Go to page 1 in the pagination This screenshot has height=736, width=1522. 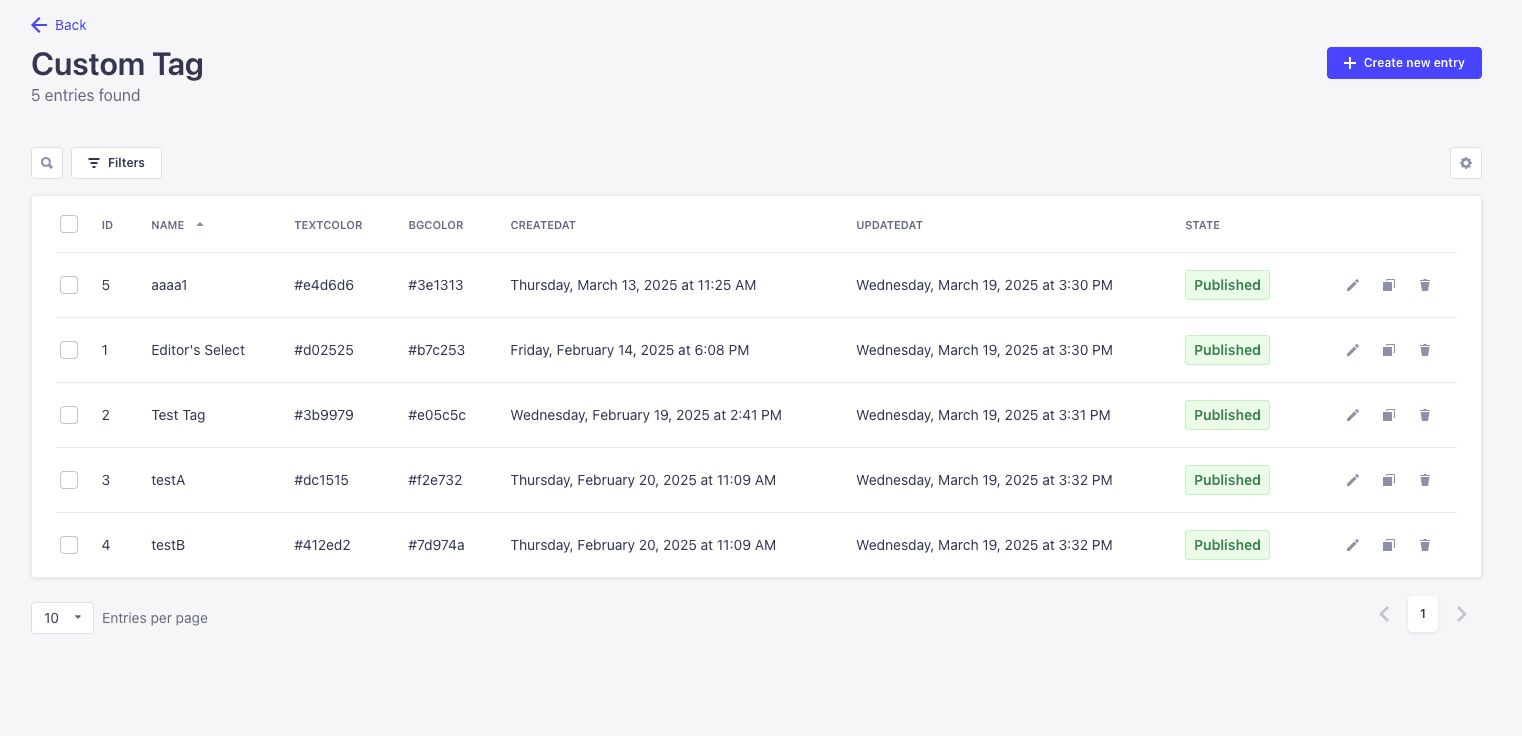coord(1423,614)
